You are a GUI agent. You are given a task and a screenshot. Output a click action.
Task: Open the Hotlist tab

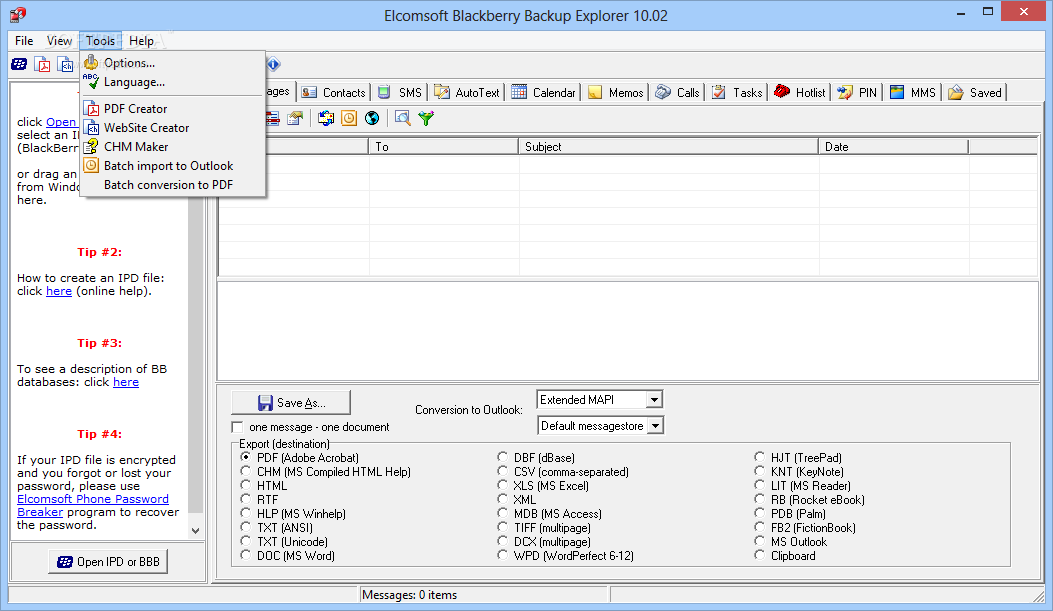(x=800, y=93)
